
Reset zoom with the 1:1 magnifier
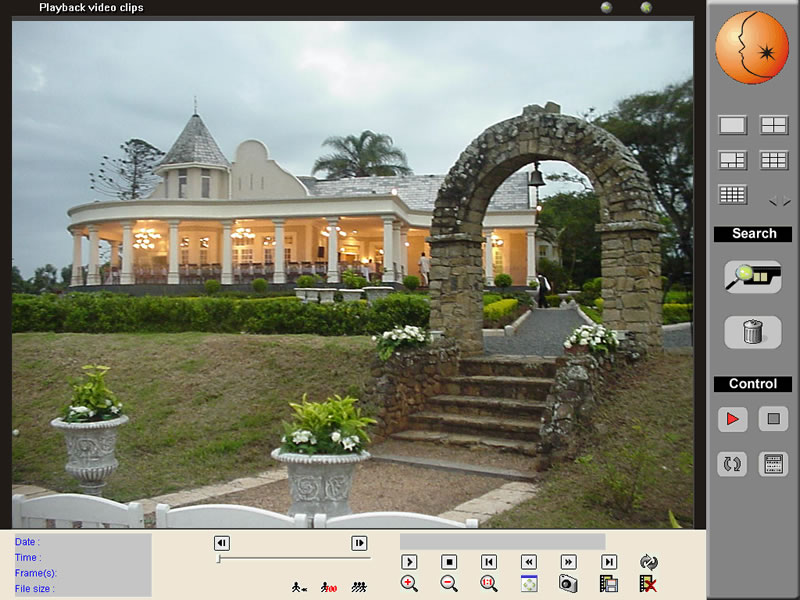click(489, 584)
